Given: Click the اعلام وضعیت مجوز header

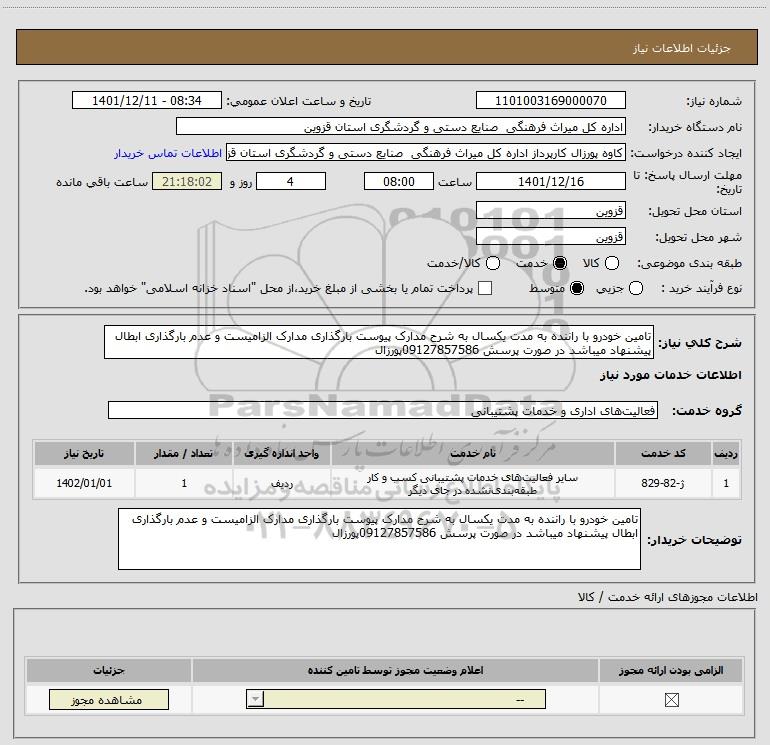Looking at the screenshot, I should [x=395, y=670].
